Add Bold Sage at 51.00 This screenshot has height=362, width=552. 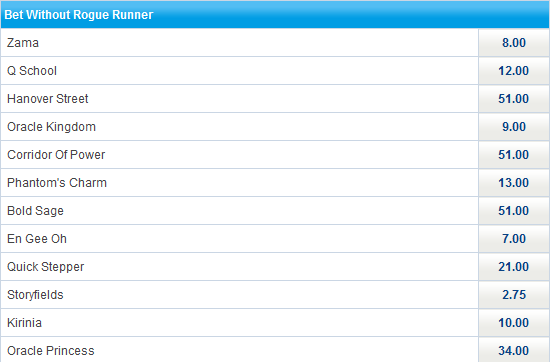point(514,211)
